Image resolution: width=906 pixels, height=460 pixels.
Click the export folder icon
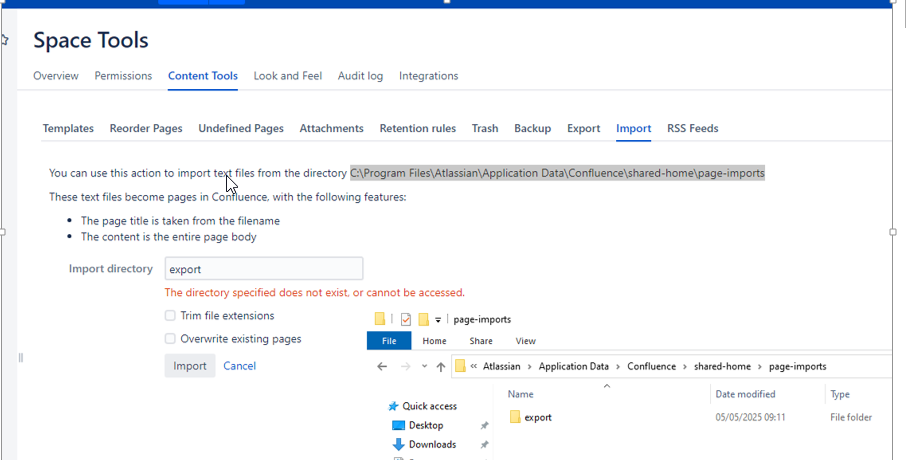pos(515,417)
